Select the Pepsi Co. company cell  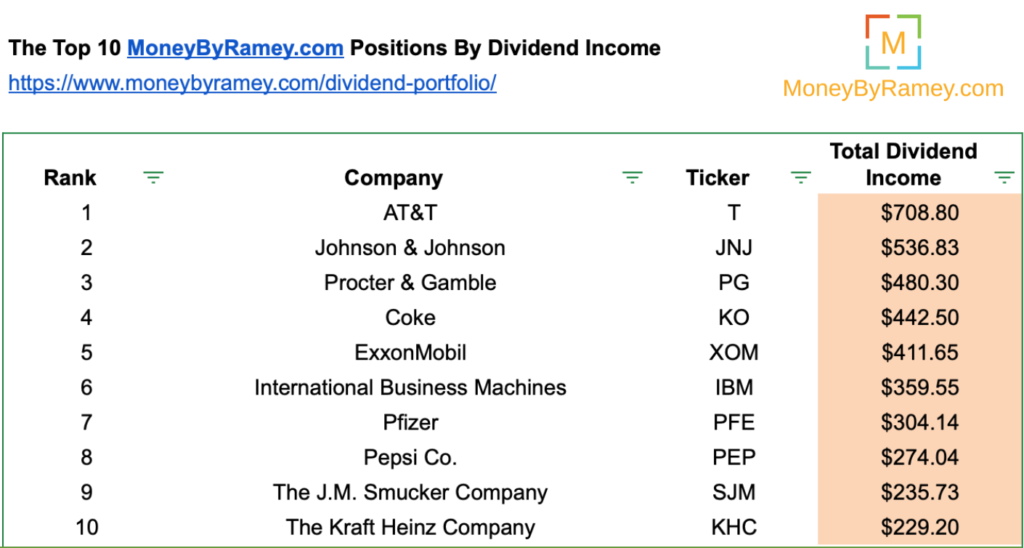[410, 457]
